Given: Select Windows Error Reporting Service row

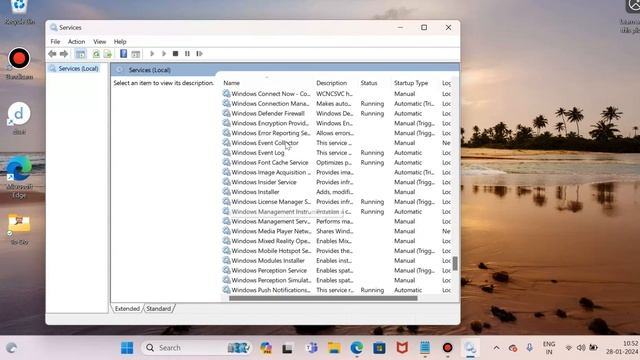Looking at the screenshot, I should click(x=337, y=133).
